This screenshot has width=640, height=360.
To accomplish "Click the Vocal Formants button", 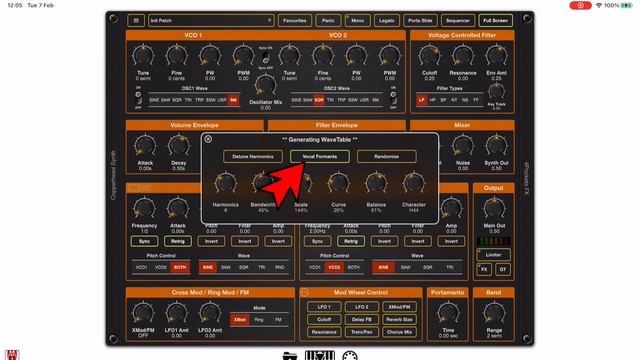I will [x=320, y=156].
